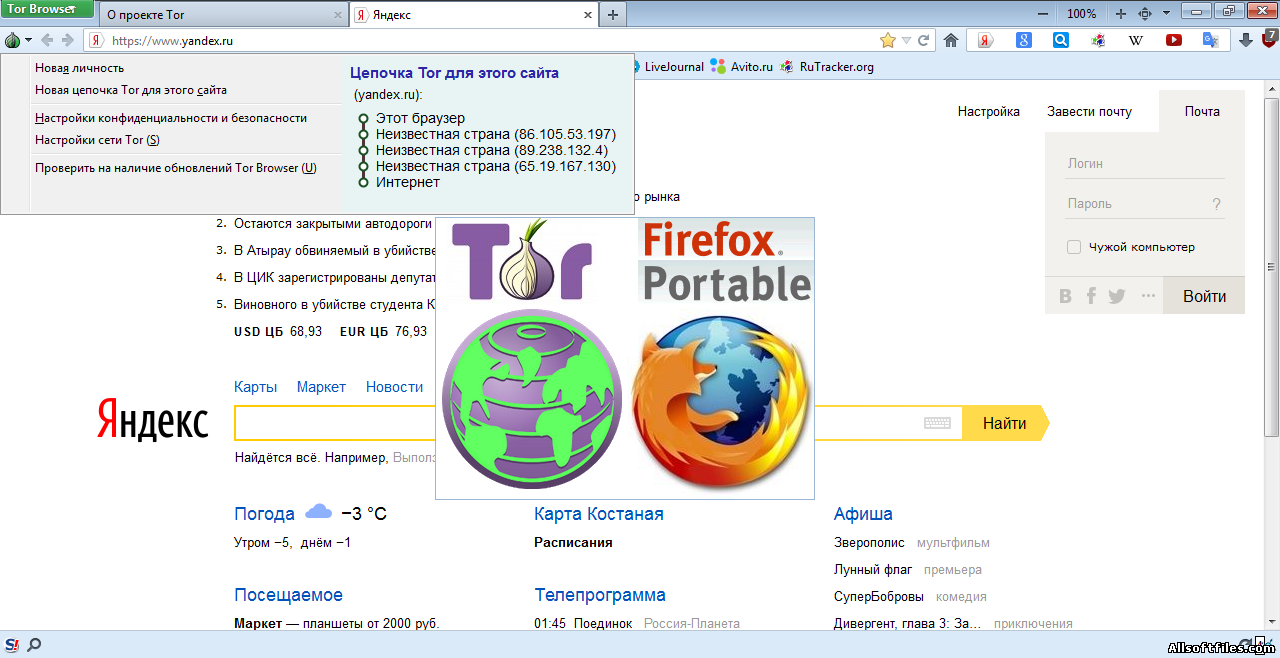
Task: Click the 'Завести почту' link
Action: click(x=1089, y=112)
